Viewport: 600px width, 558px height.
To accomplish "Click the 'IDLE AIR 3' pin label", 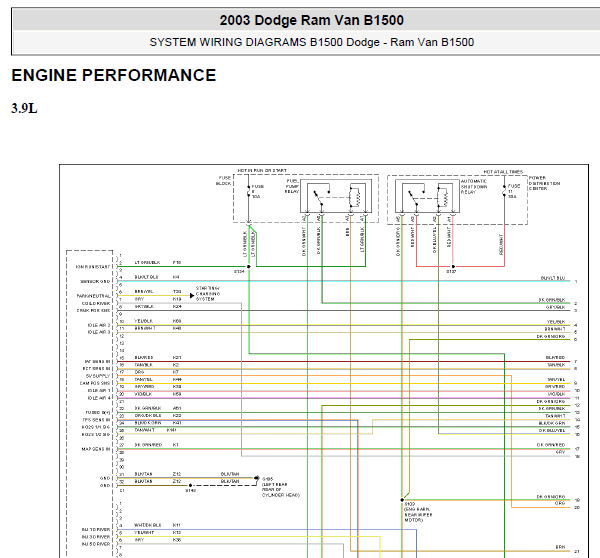I will click(99, 332).
